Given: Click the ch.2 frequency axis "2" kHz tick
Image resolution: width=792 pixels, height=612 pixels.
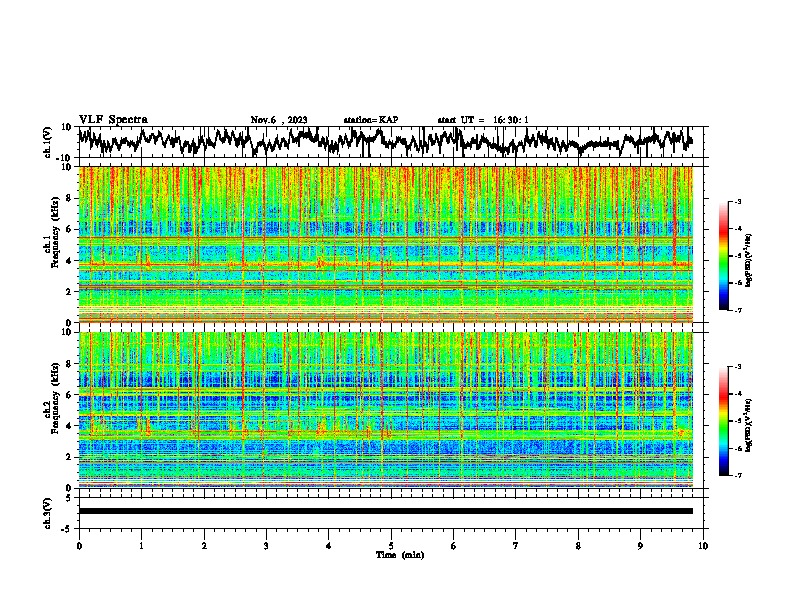Looking at the screenshot, I should coord(70,457).
